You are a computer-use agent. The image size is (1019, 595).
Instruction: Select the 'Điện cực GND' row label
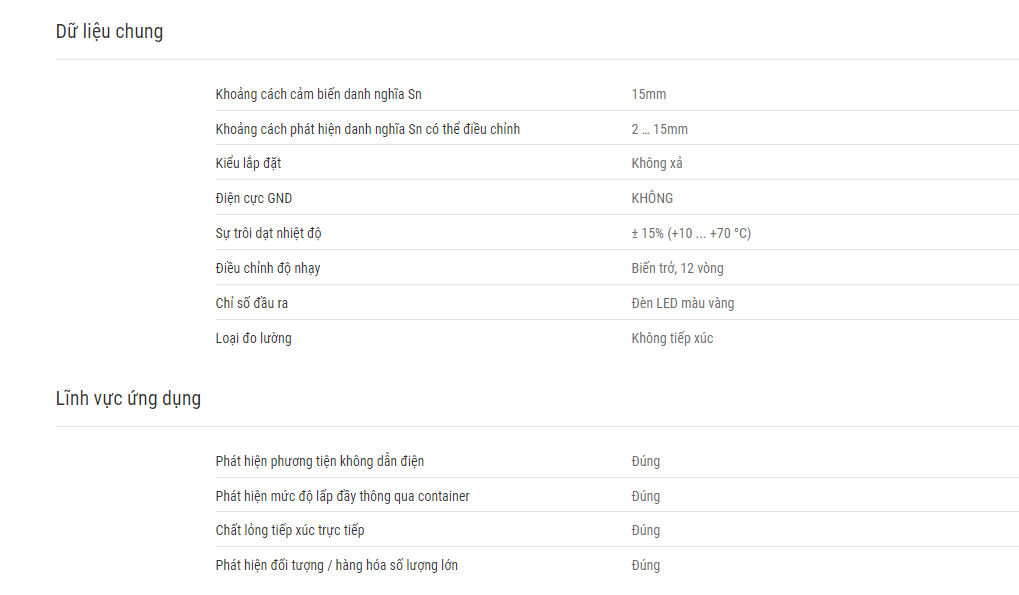click(x=254, y=199)
